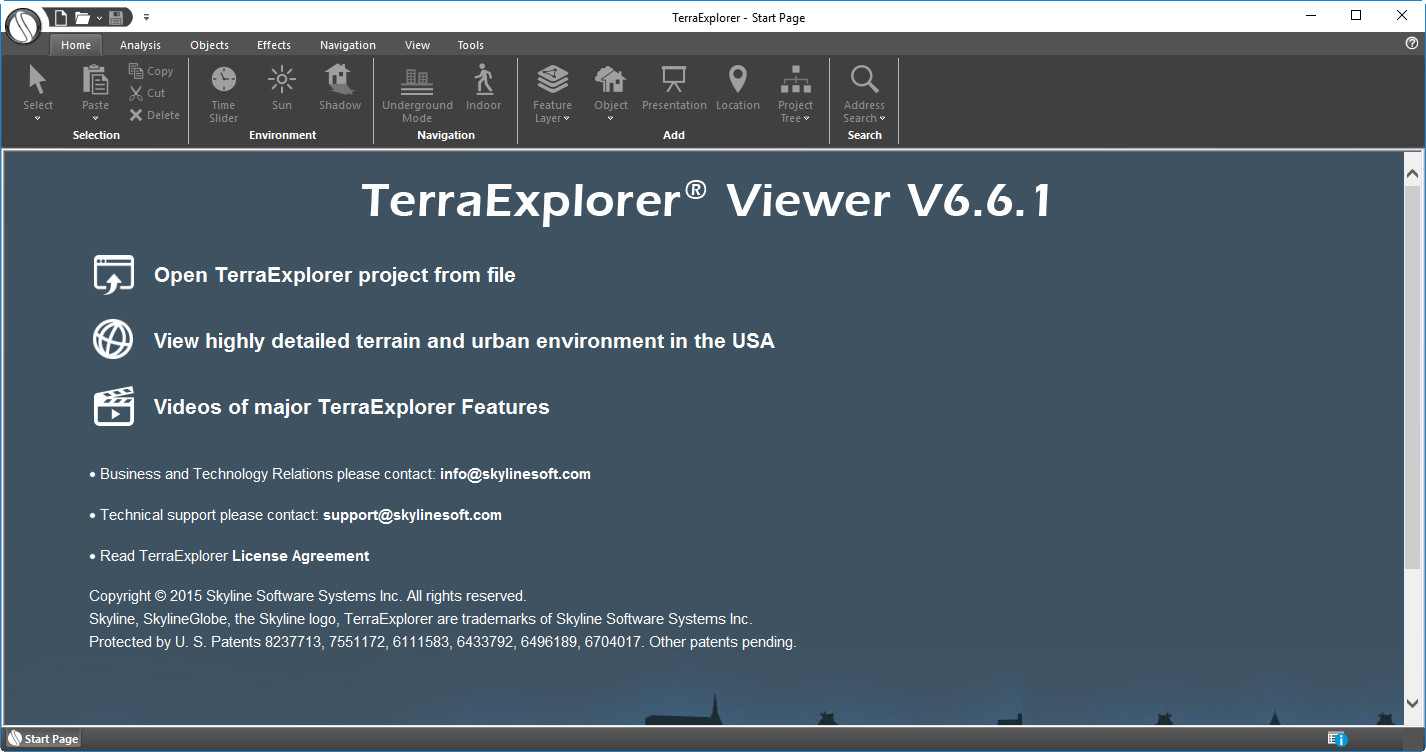This screenshot has width=1426, height=752.
Task: Toggle the Sun environment icon
Action: pos(282,80)
